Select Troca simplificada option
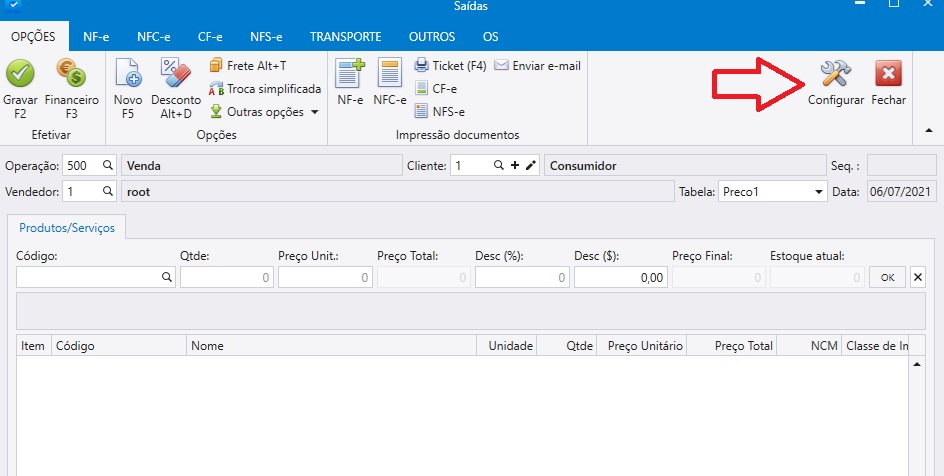The image size is (944, 476). click(x=265, y=89)
